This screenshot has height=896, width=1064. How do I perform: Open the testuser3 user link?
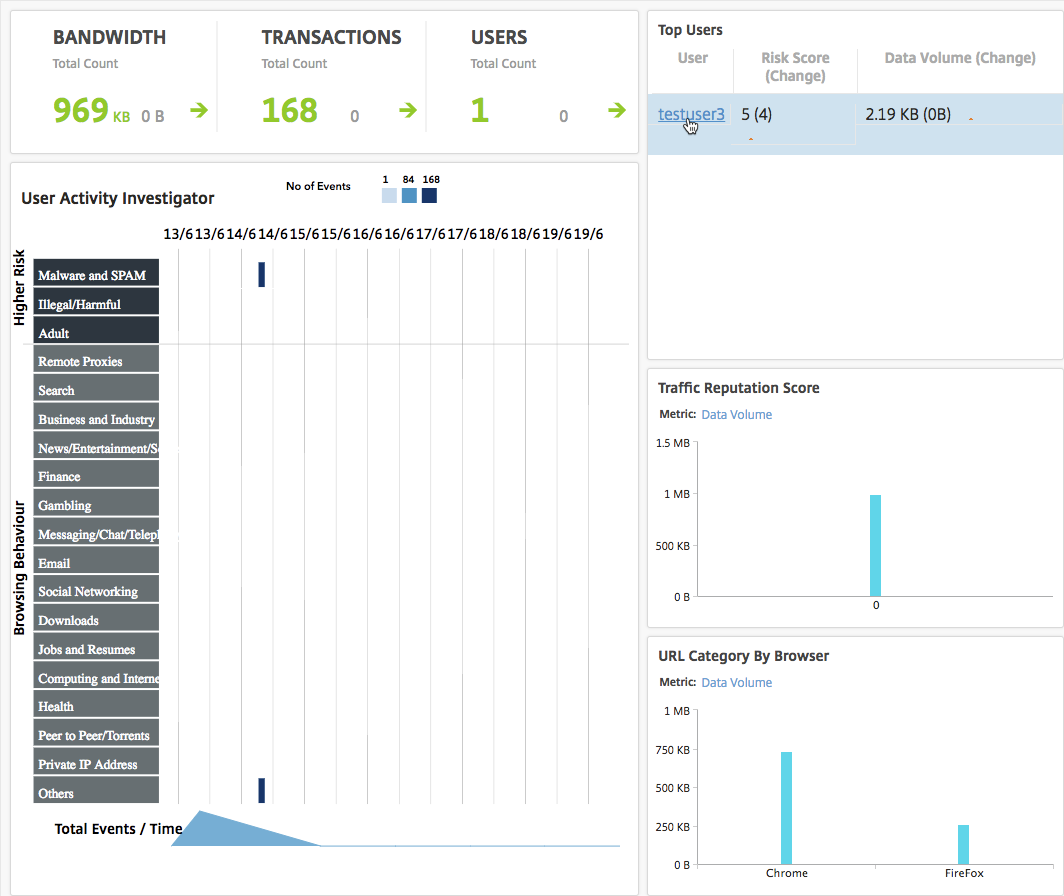tap(691, 114)
